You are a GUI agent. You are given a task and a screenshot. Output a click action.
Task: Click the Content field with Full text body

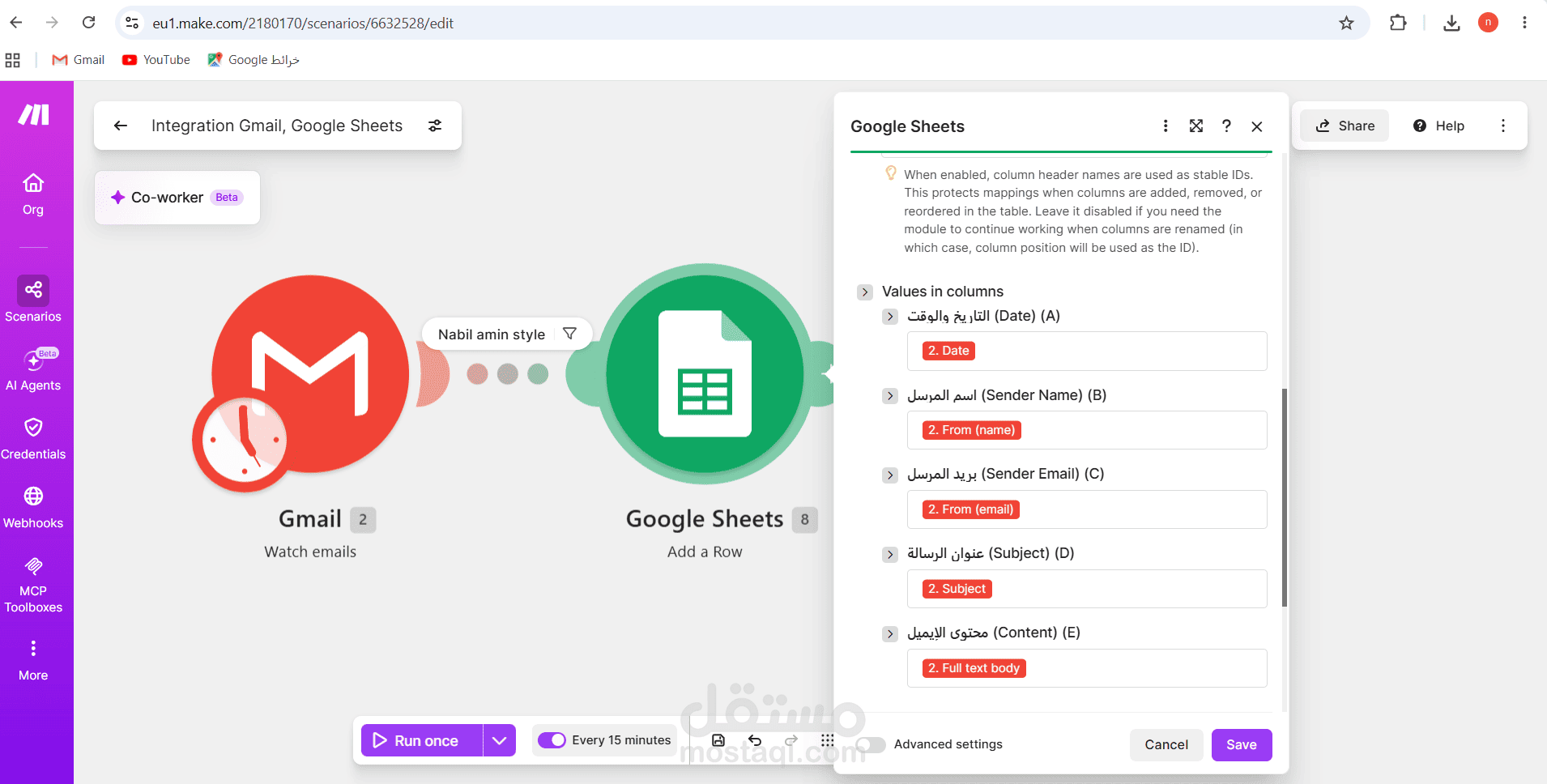[x=1087, y=668]
